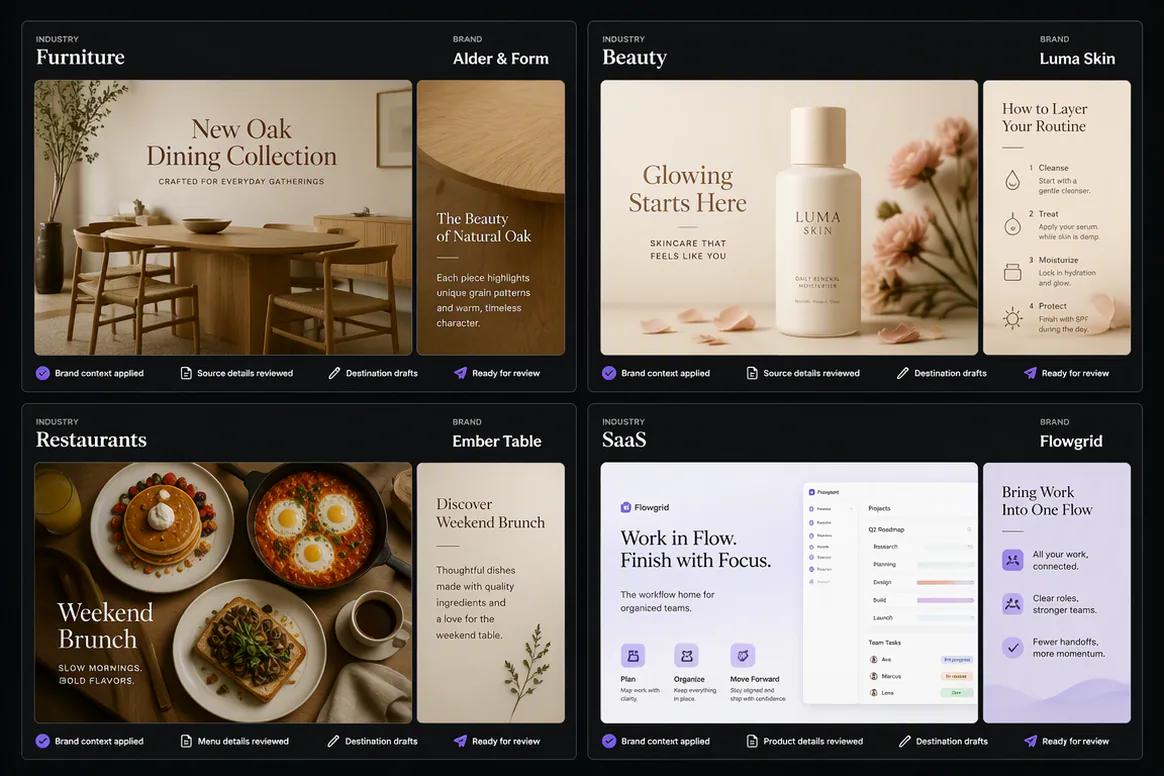Open the 'How to Layer Your Routine' card
This screenshot has height=776, width=1164.
(1057, 218)
